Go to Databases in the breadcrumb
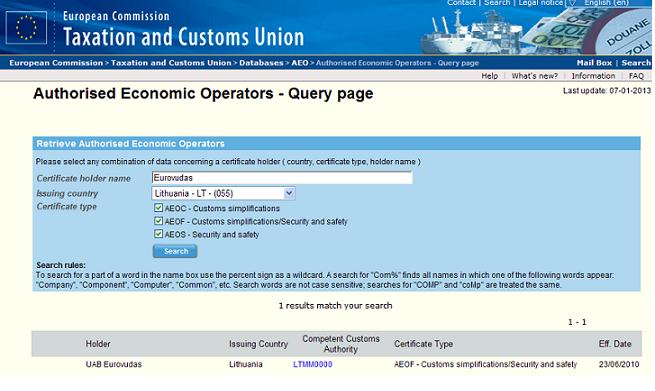The image size is (655, 391). [261, 63]
